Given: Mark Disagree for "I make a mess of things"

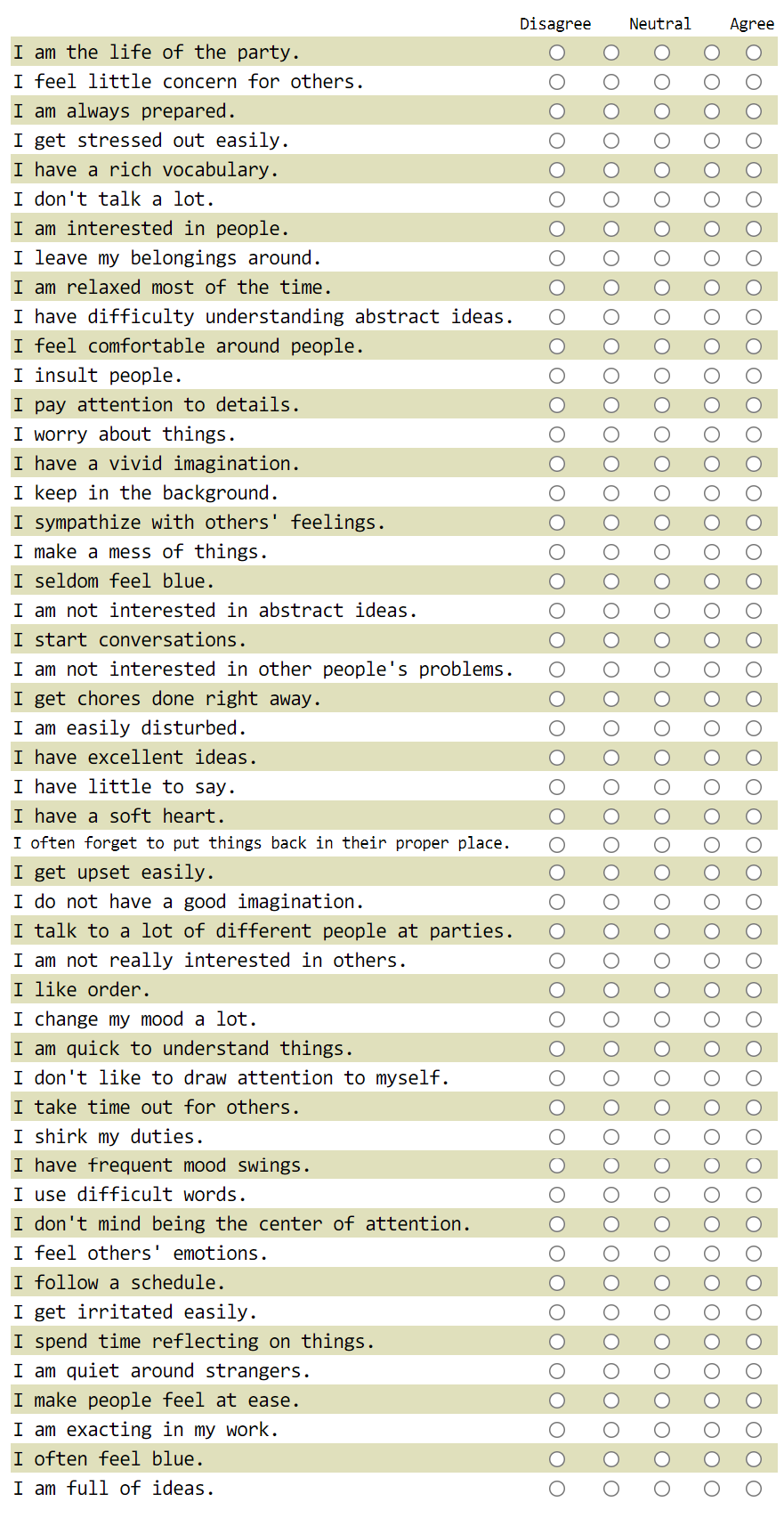Looking at the screenshot, I should (557, 552).
